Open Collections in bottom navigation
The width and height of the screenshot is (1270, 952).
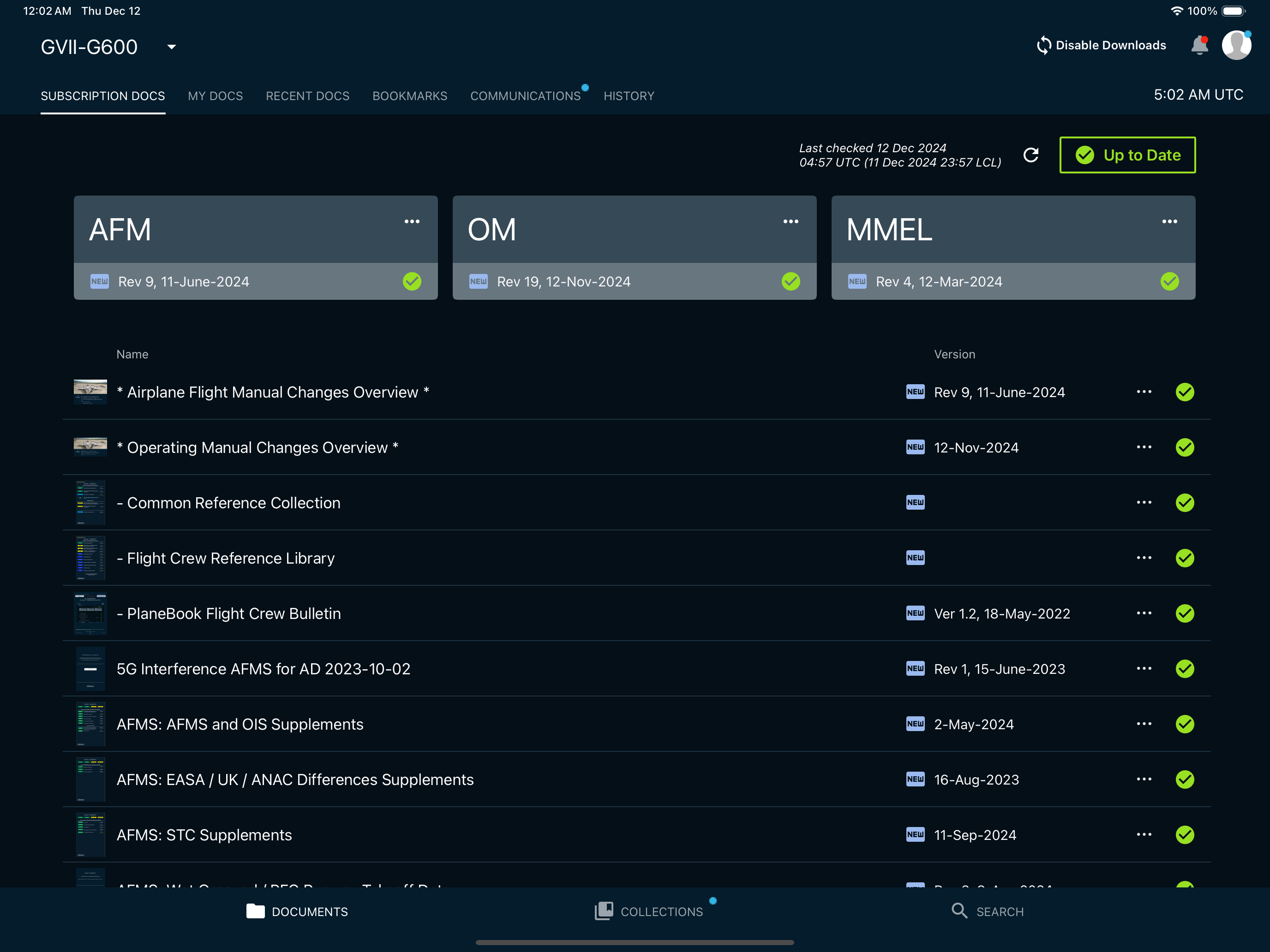(649, 911)
